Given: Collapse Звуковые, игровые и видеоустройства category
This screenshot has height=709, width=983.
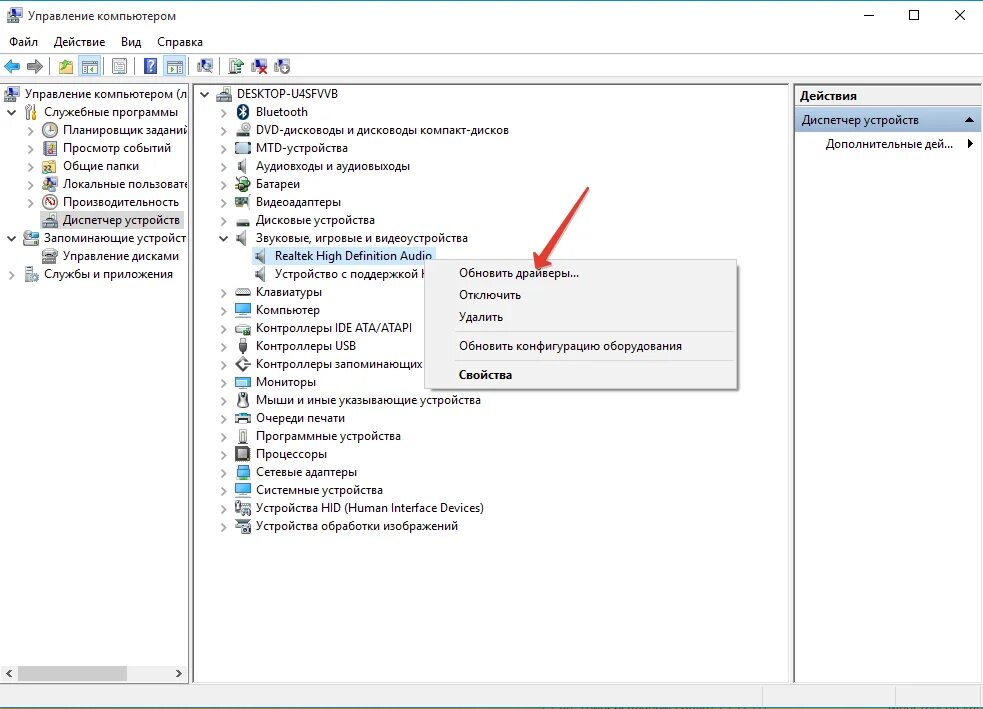Looking at the screenshot, I should pos(223,239).
